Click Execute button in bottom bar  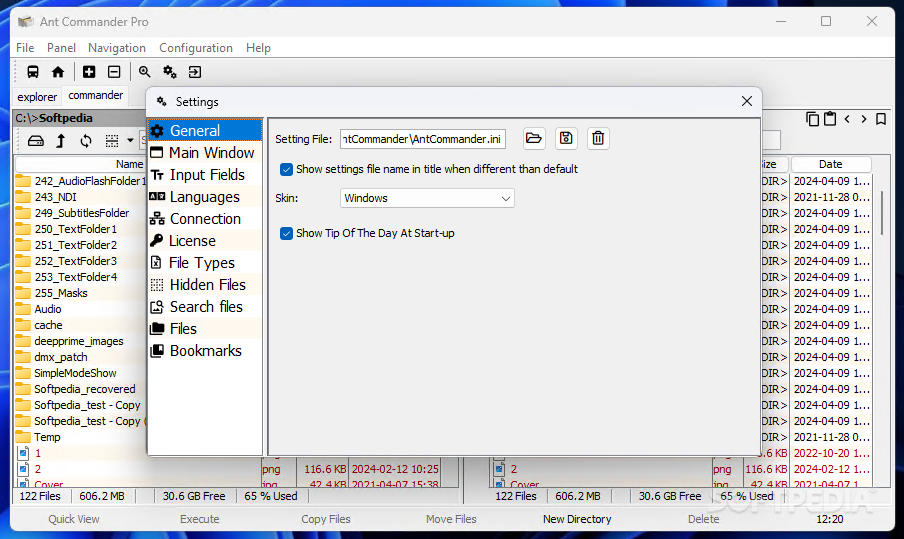[x=199, y=519]
